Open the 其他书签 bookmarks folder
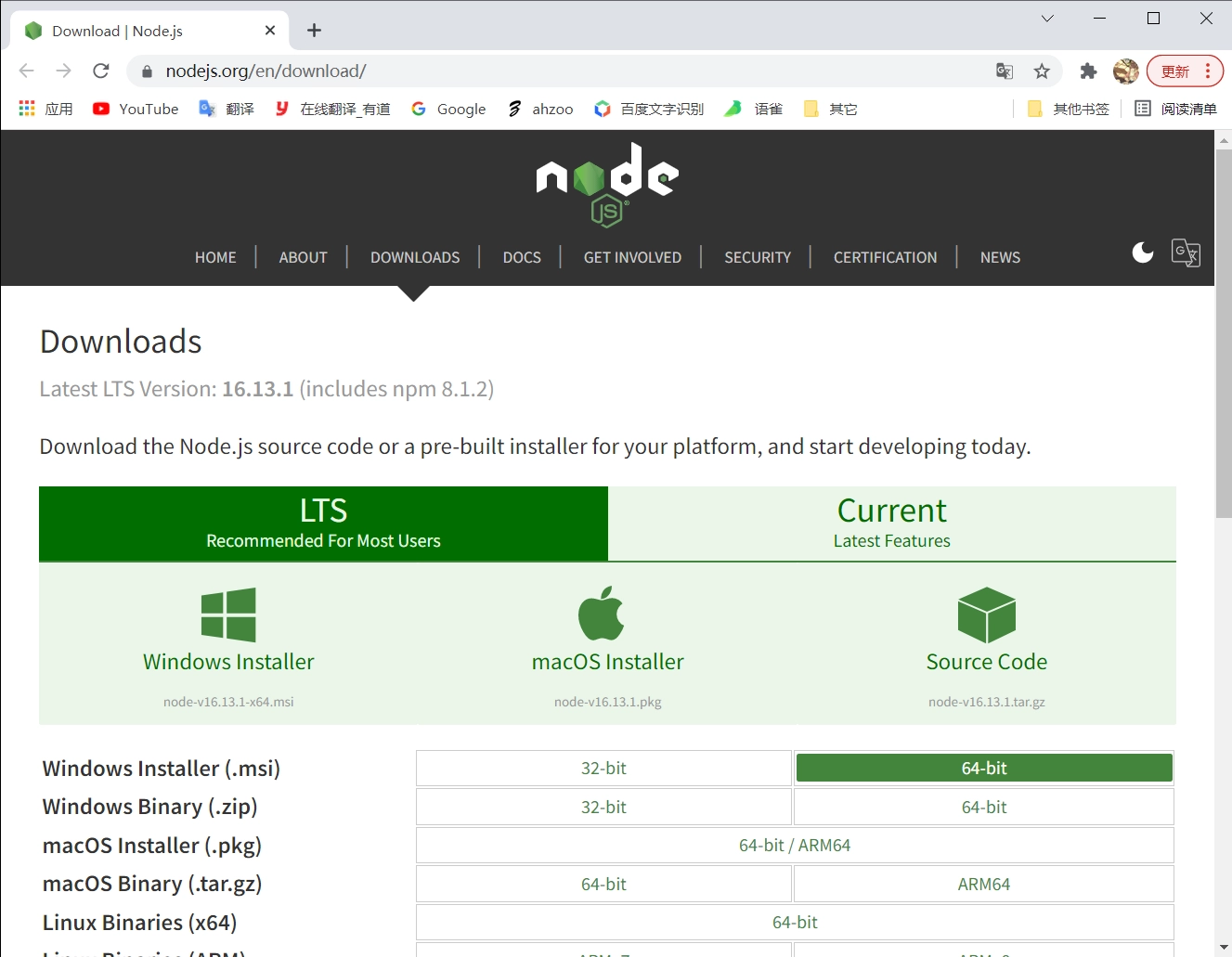The image size is (1232, 957). point(1069,110)
